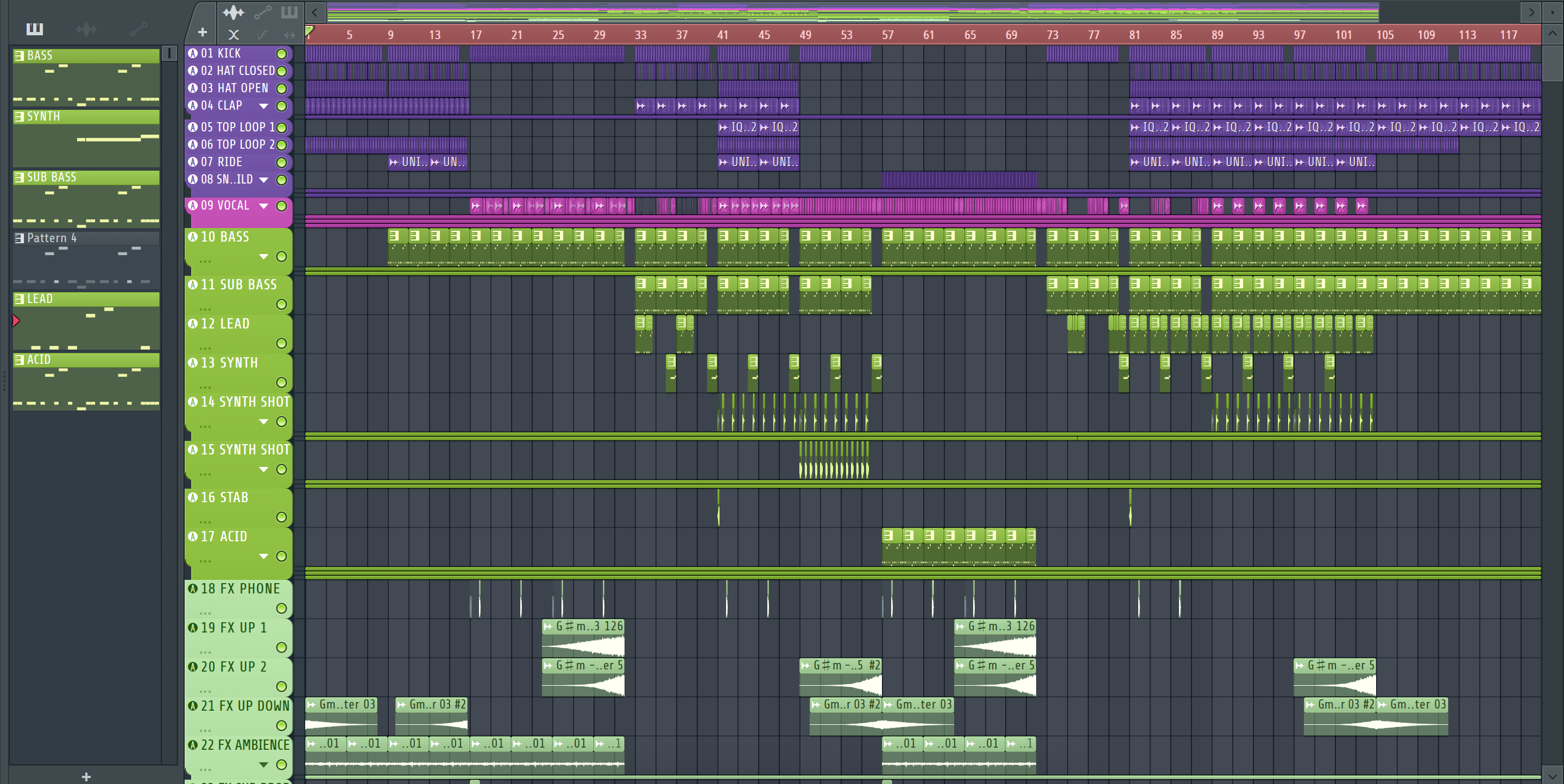This screenshot has width=1564, height=784.
Task: Mute the 05 TOP LOOP 1 track
Action: click(x=282, y=128)
